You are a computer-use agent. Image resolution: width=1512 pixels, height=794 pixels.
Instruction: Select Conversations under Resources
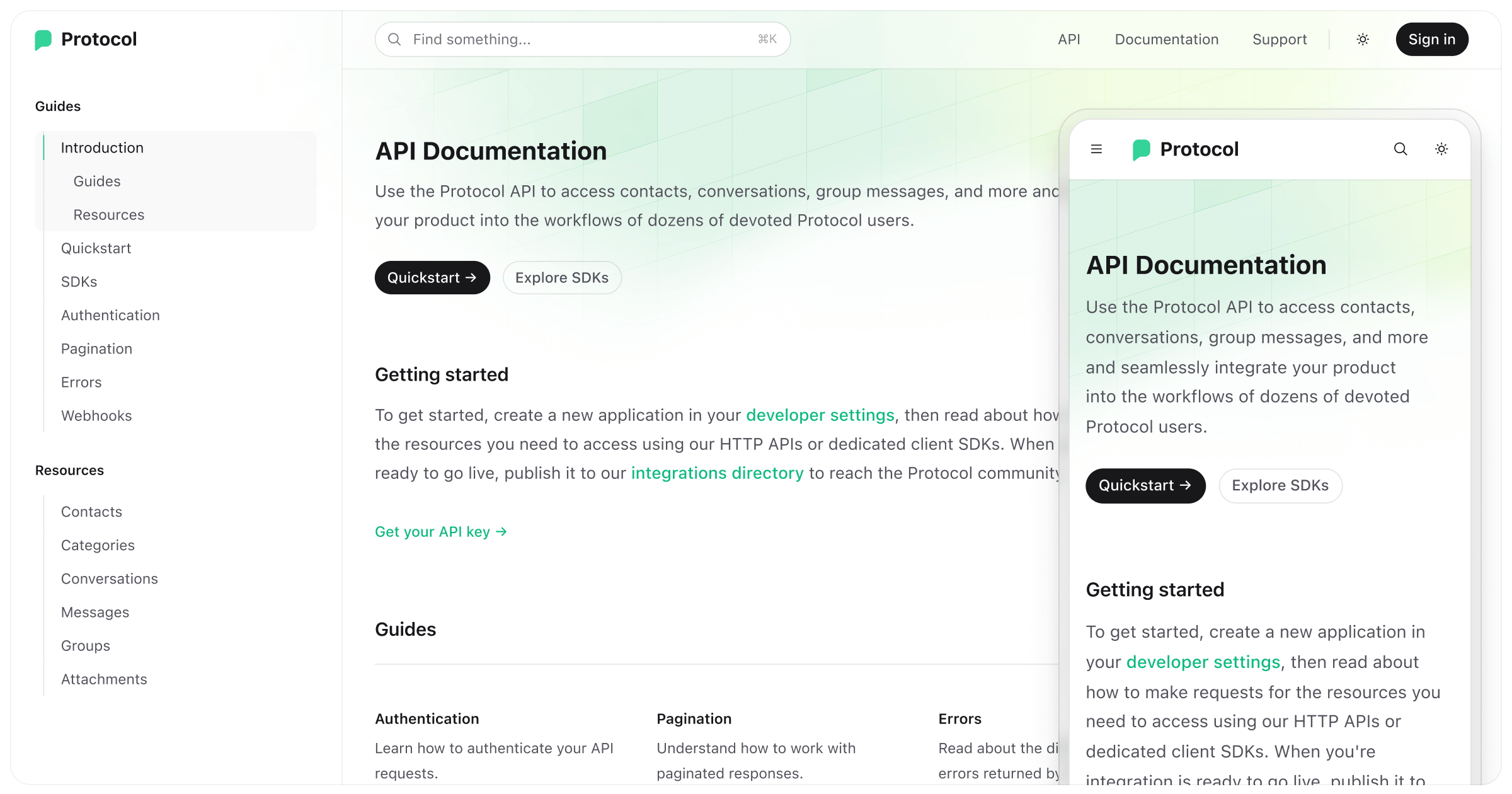[110, 578]
